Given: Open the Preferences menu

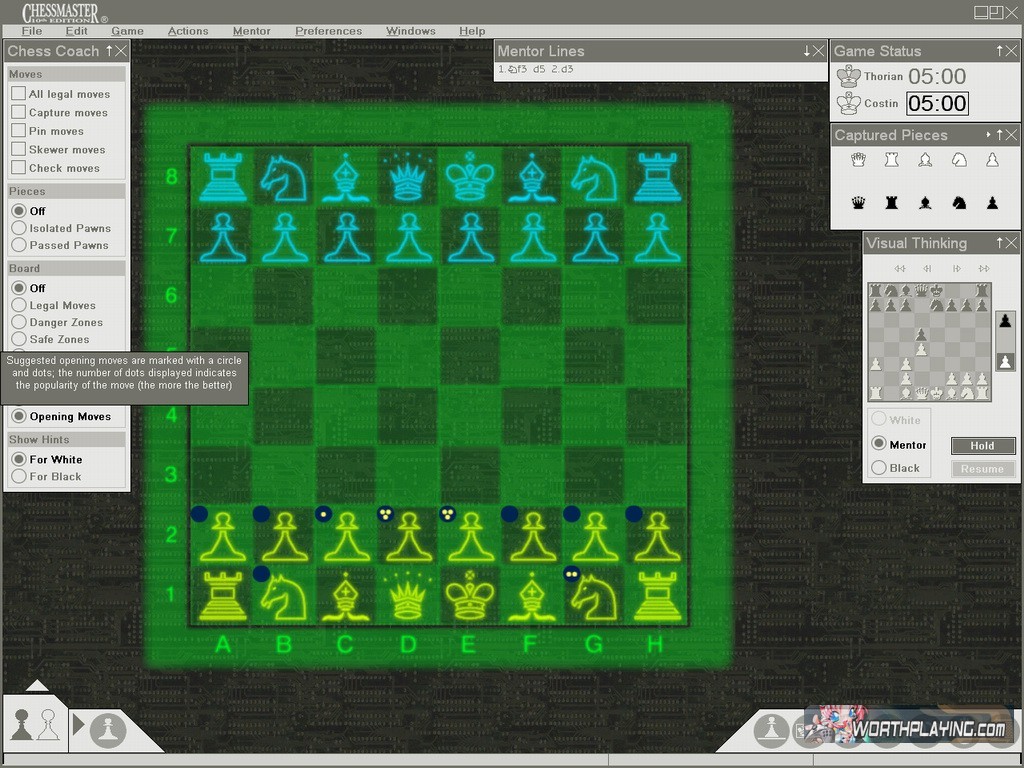Looking at the screenshot, I should pyautogui.click(x=328, y=31).
